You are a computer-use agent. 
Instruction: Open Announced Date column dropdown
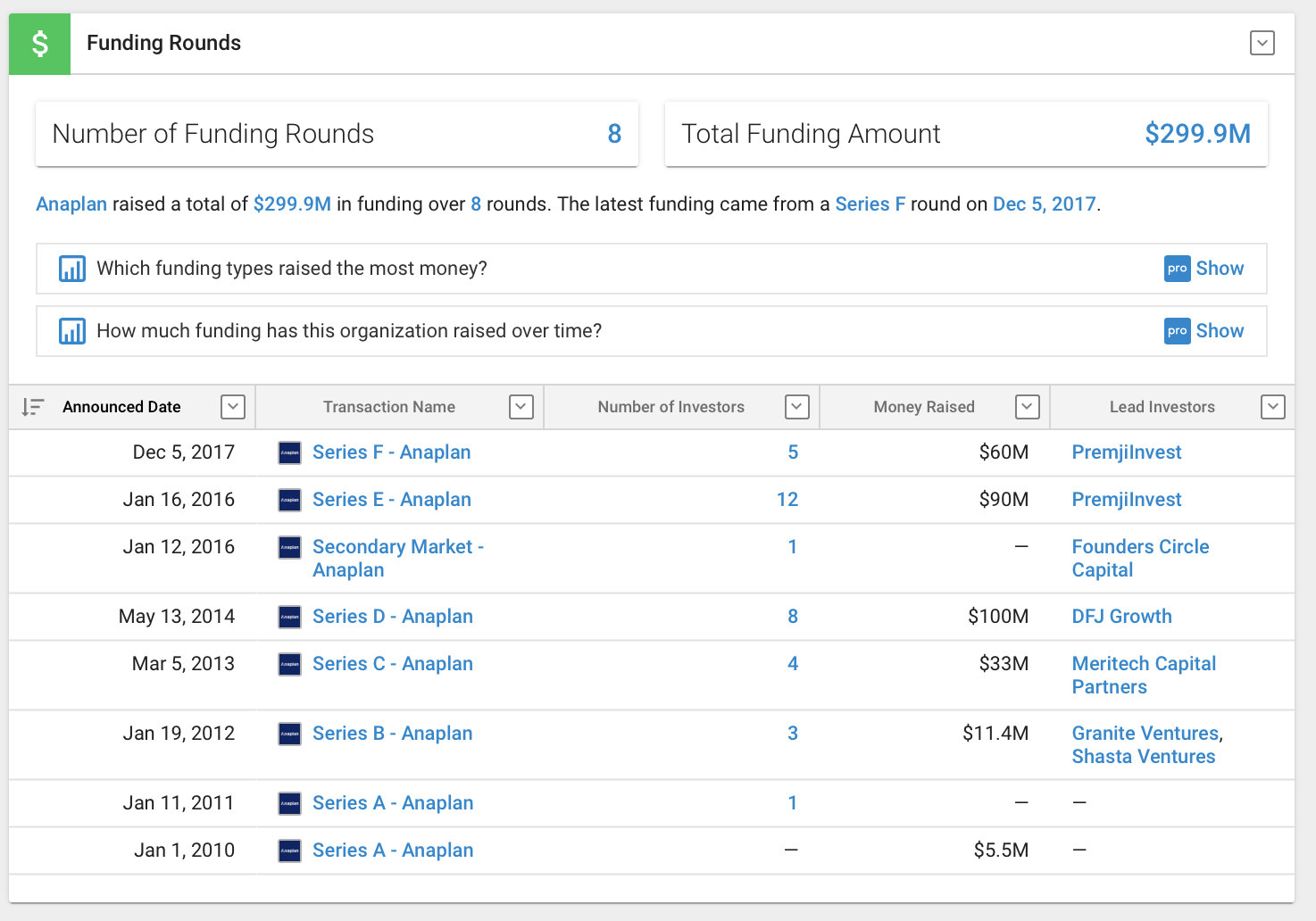[x=232, y=407]
